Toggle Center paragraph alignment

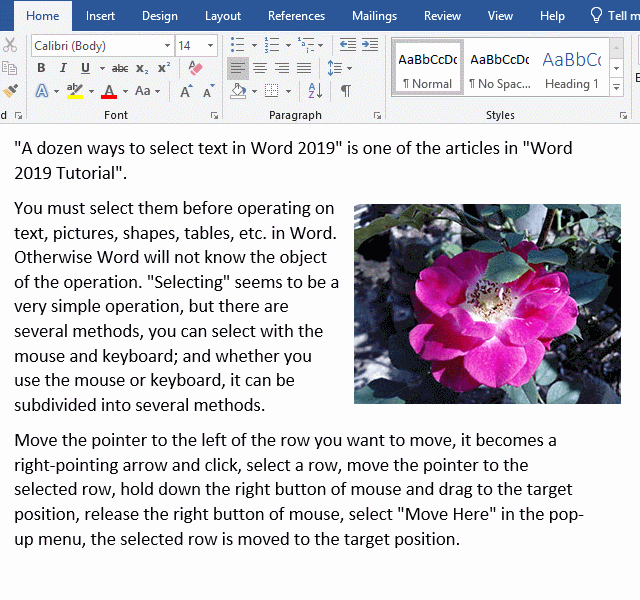260,68
